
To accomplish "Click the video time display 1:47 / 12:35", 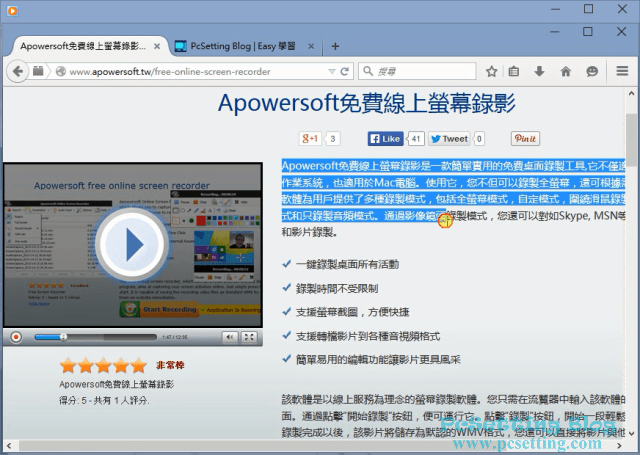I will coord(175,337).
